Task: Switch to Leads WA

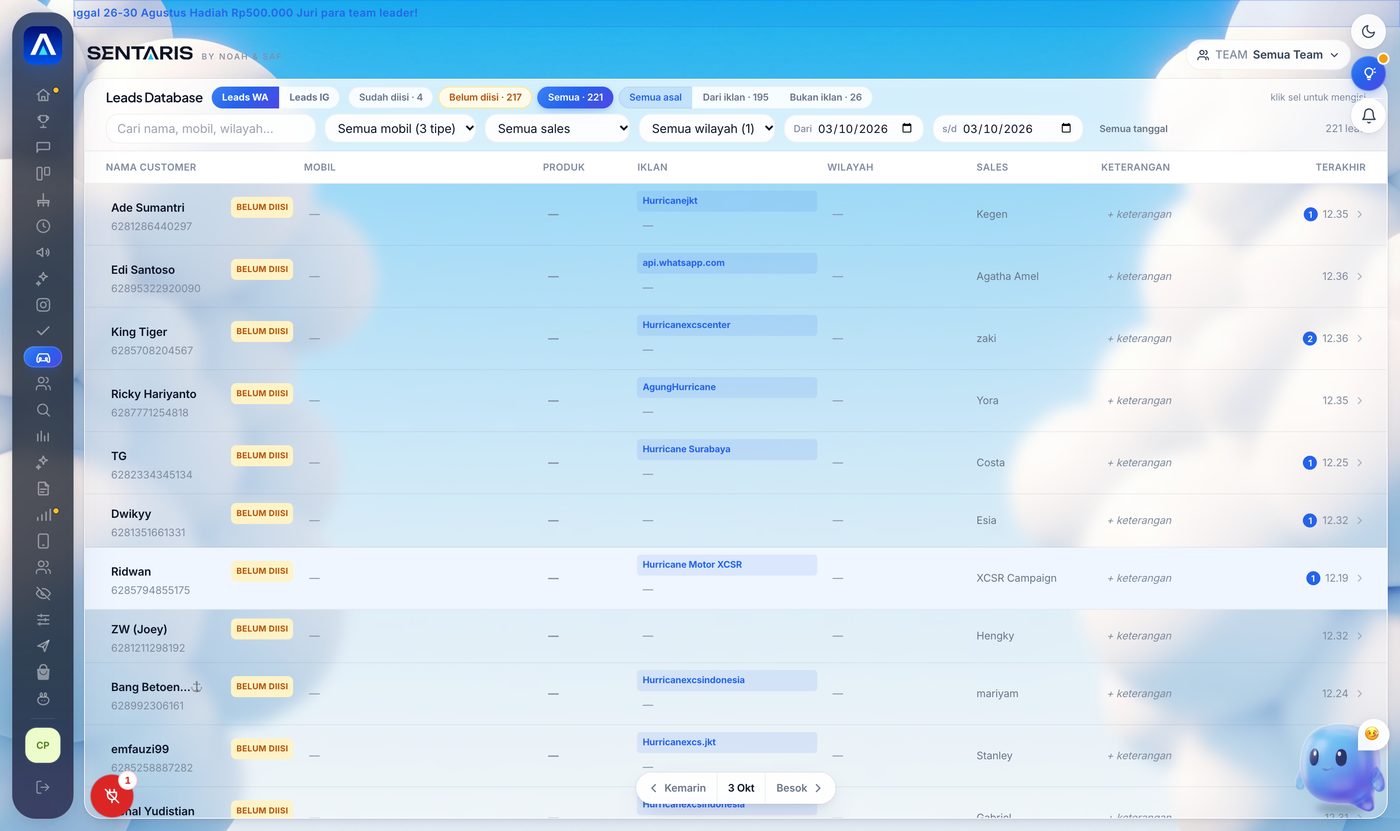Action: [x=245, y=97]
